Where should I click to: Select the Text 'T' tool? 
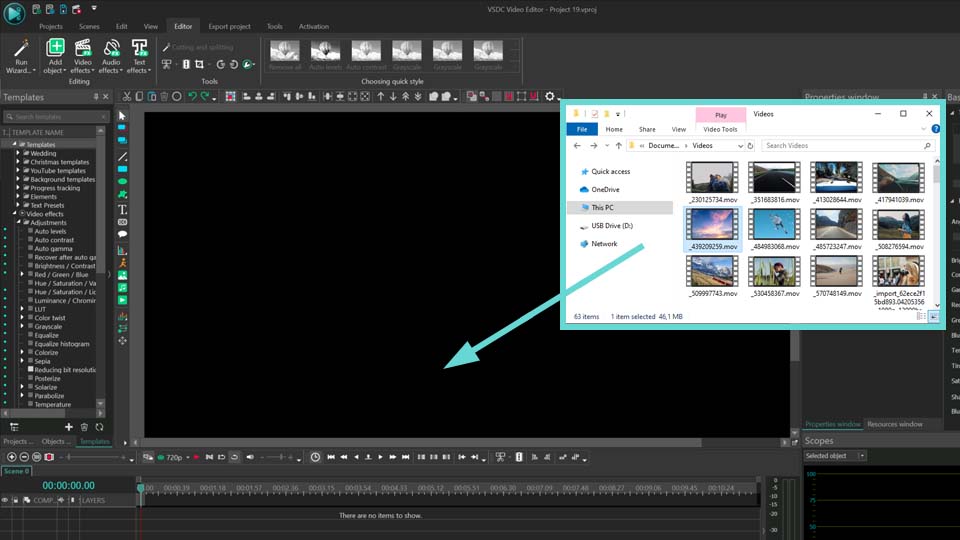tap(122, 209)
